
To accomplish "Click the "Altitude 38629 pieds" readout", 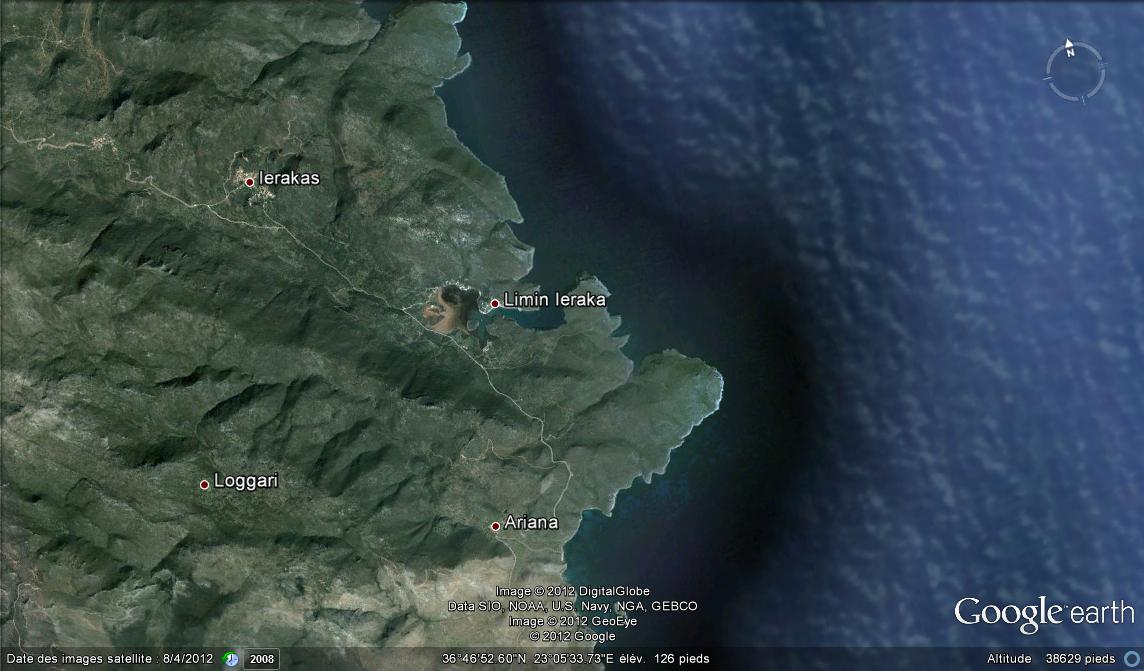I will (x=1051, y=659).
